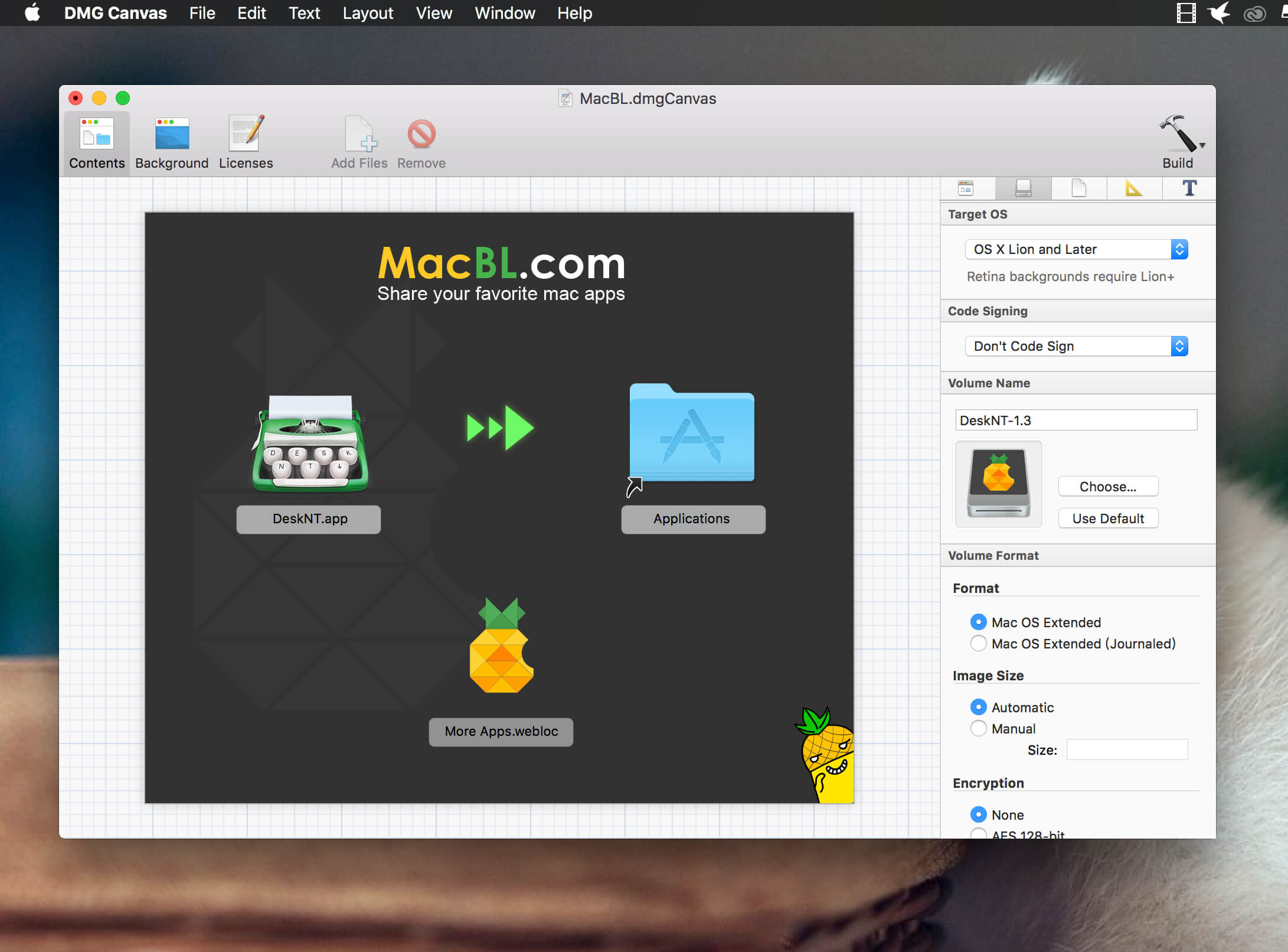1288x952 pixels.
Task: Click the volume icon preview thumbnail
Action: pos(999,484)
